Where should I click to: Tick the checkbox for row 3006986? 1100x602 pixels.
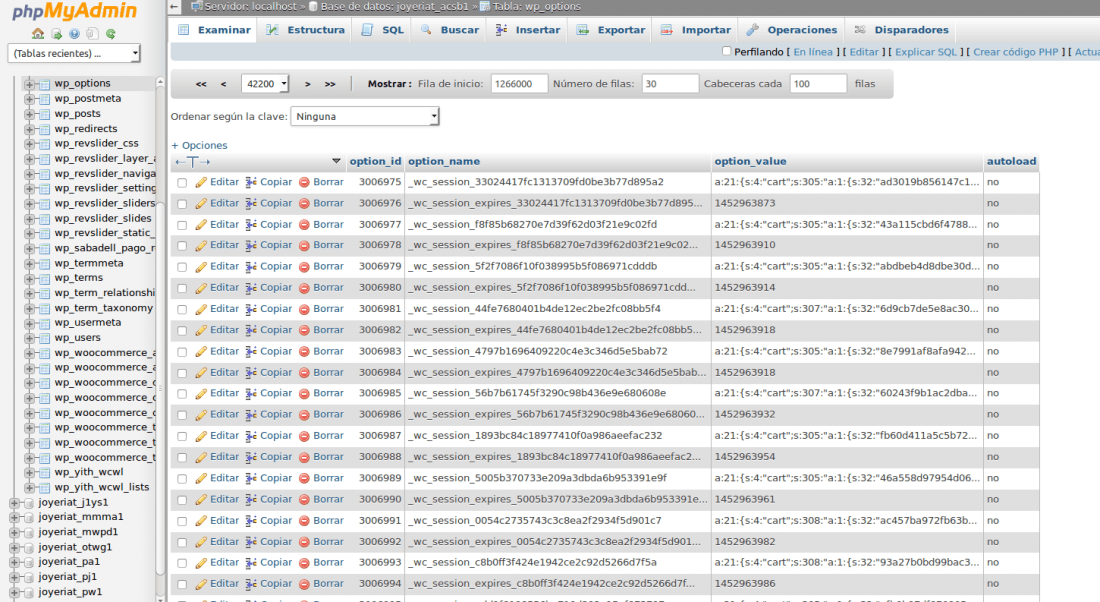[x=182, y=415]
